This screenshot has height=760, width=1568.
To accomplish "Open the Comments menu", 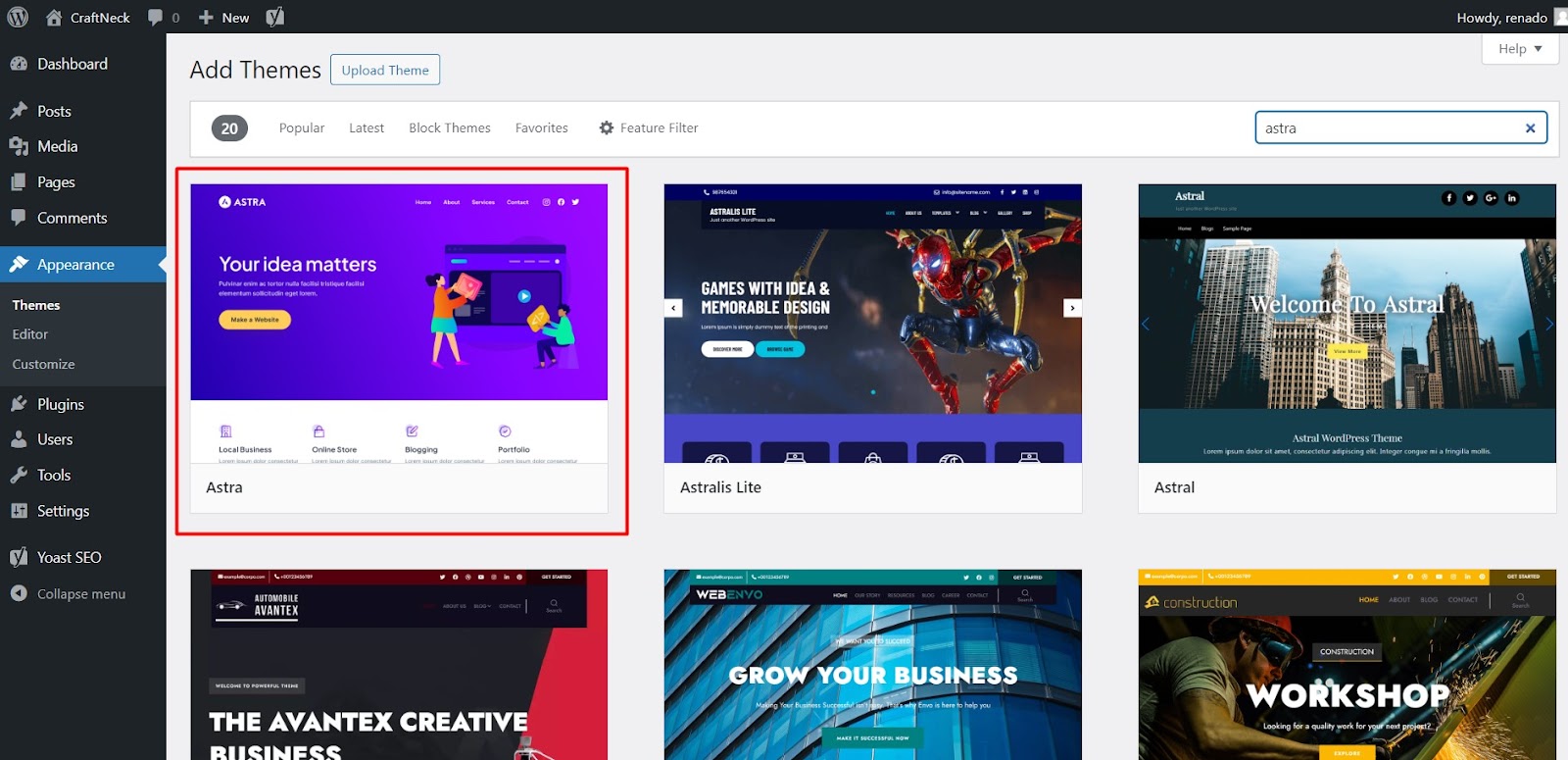I will point(72,218).
